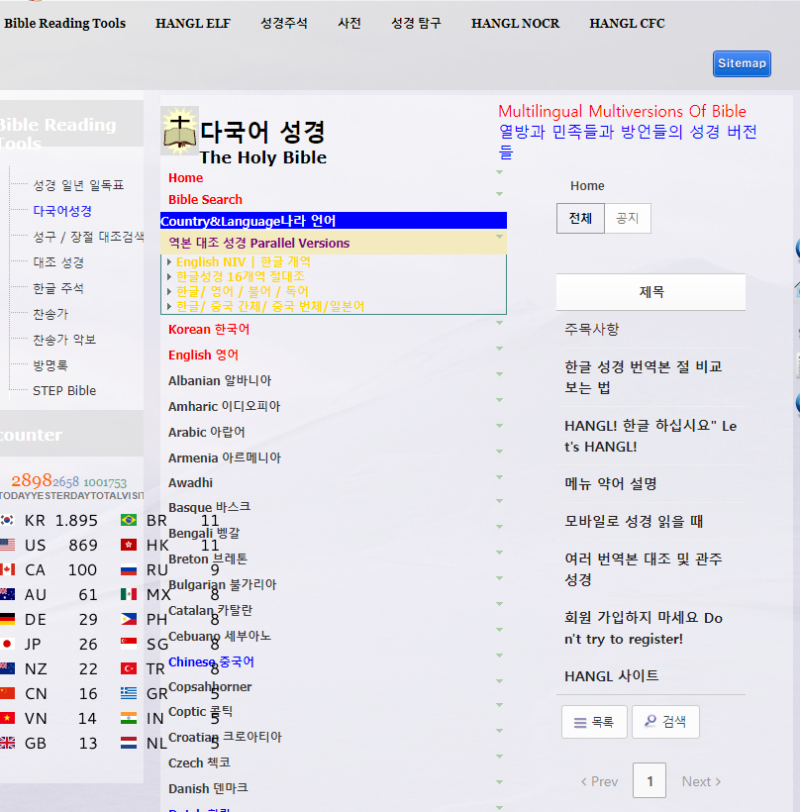Click the Germany flag icon
This screenshot has height=812, width=800.
tap(7, 619)
